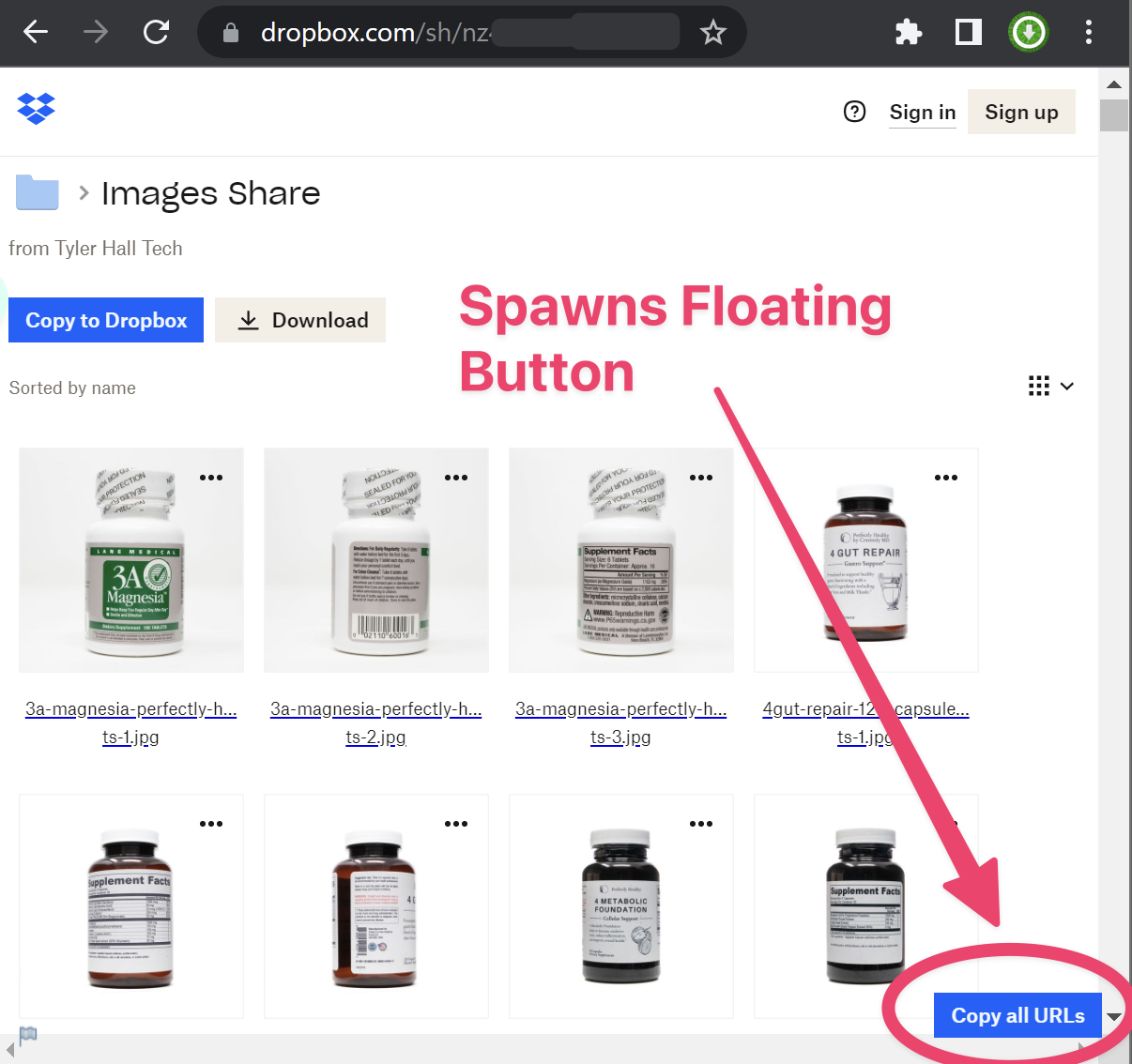This screenshot has height=1064, width=1132.
Task: Open the amber bottle side-label thumbnail
Action: click(x=376, y=906)
